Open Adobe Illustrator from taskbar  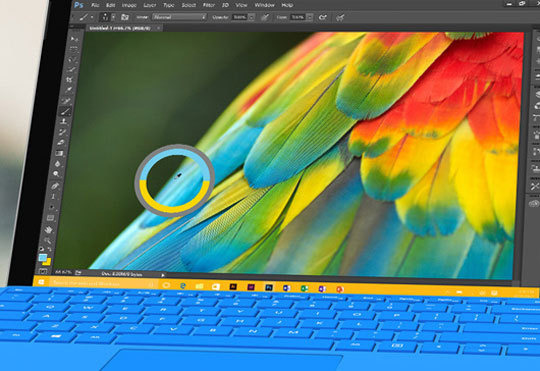pyautogui.click(x=233, y=287)
